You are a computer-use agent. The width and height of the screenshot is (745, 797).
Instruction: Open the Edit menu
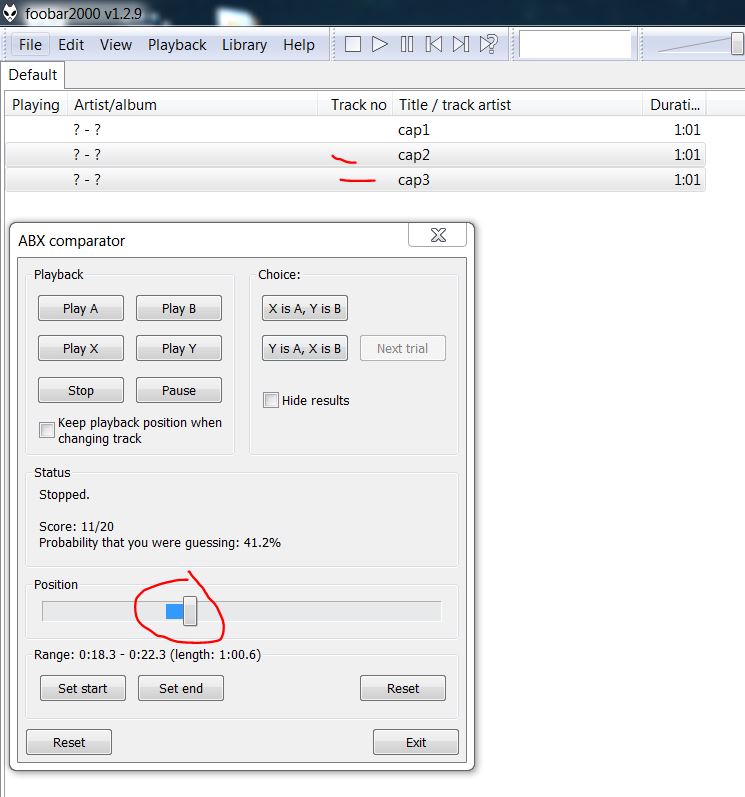71,45
